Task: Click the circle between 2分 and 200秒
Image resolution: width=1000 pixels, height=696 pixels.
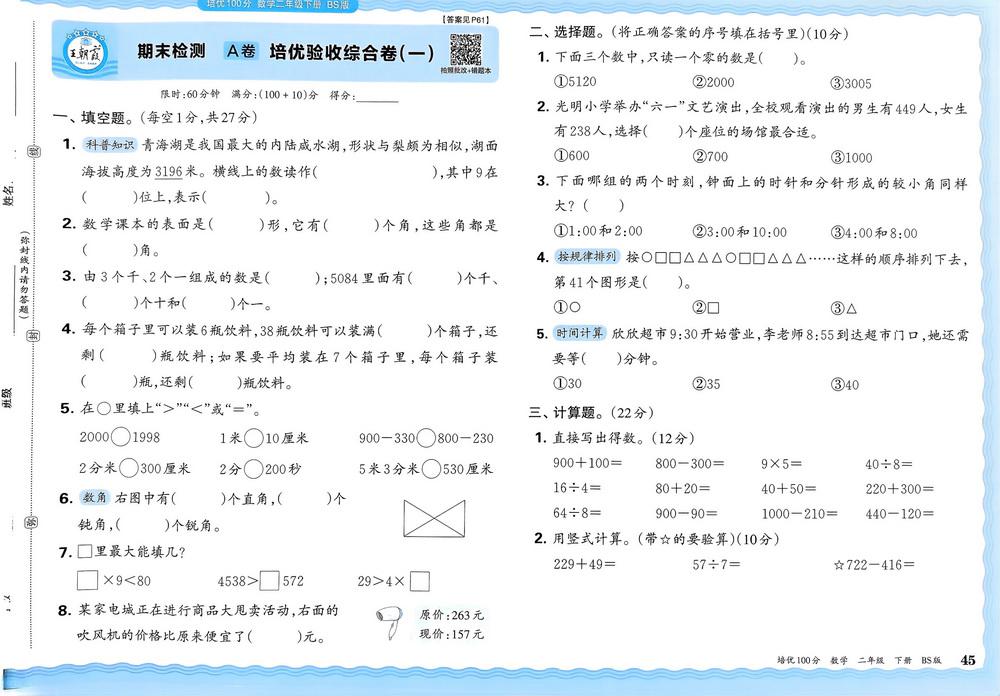Action: tap(254, 469)
